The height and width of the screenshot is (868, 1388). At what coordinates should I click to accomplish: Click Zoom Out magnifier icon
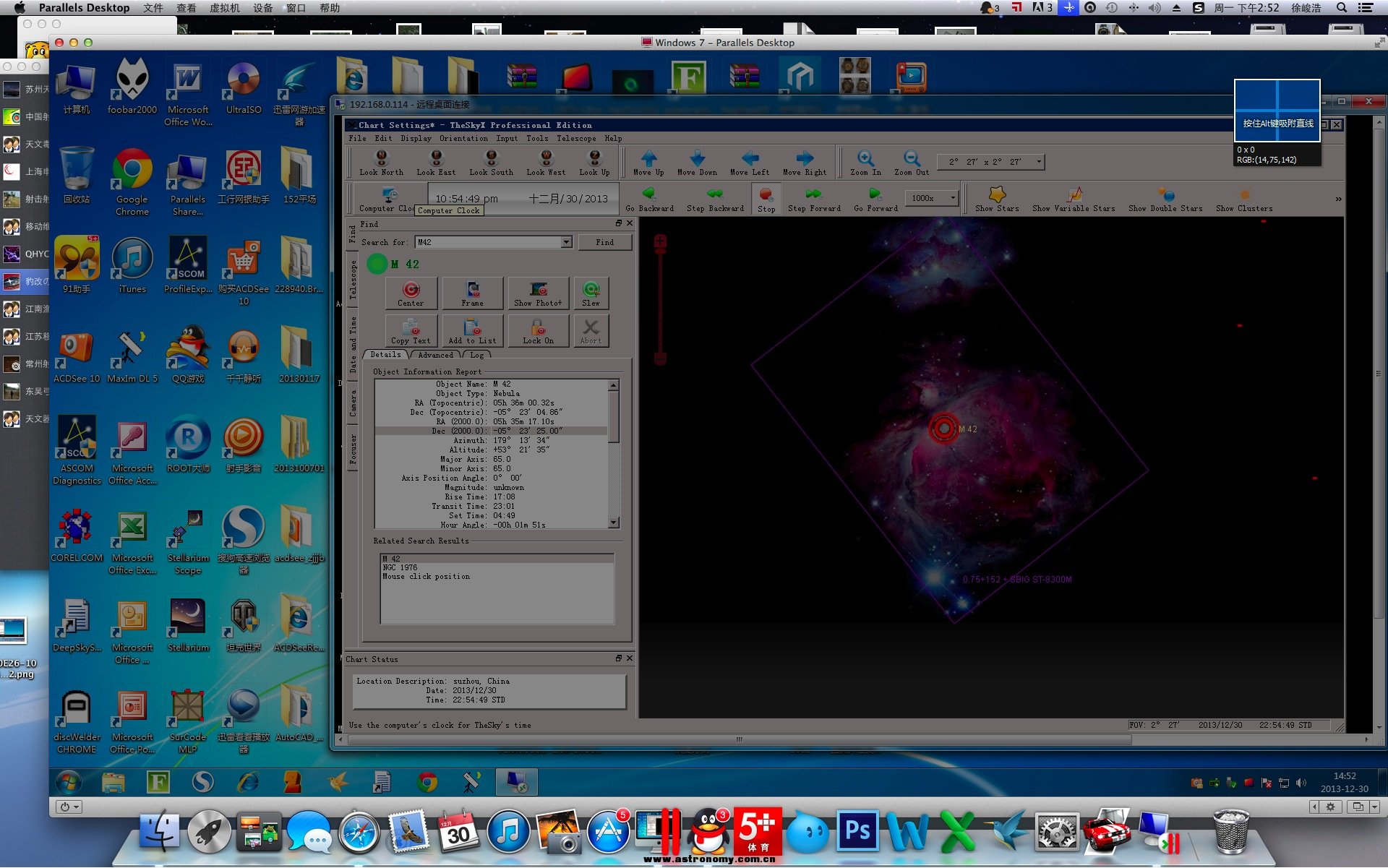click(912, 163)
